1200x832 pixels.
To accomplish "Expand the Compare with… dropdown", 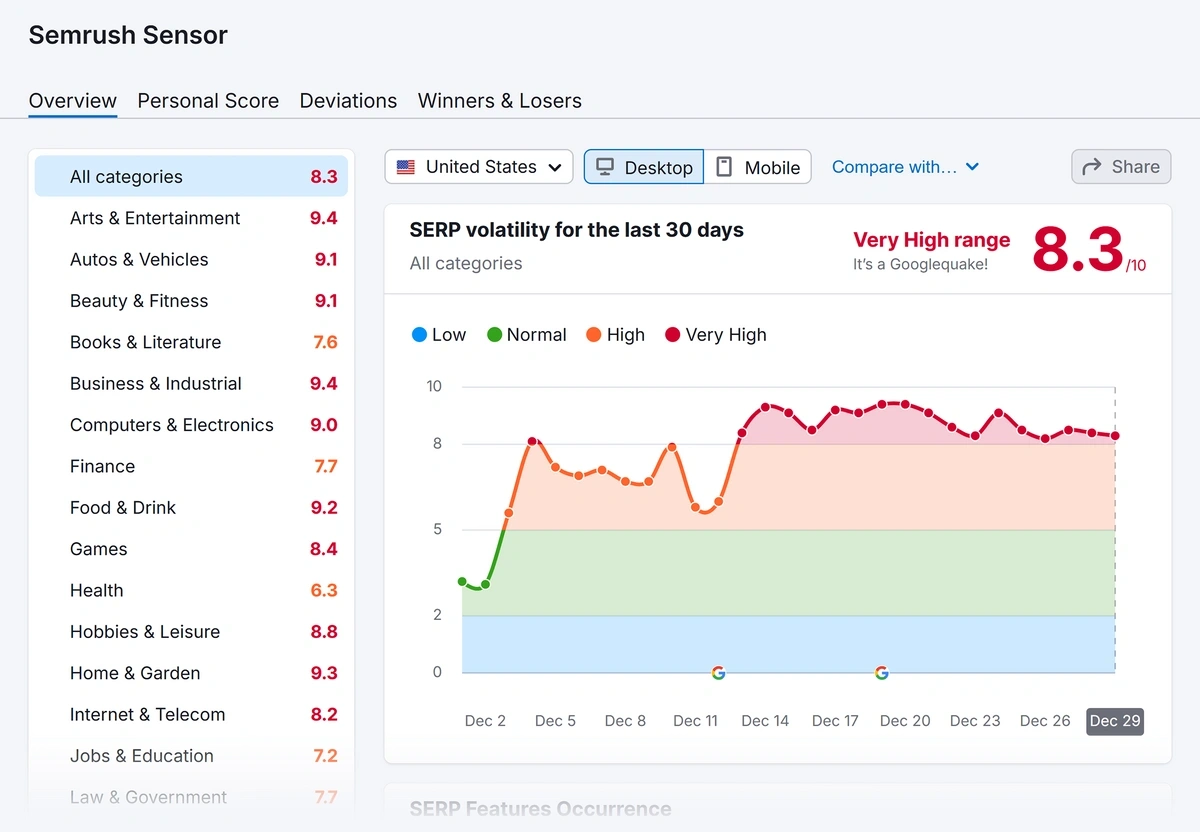I will (905, 167).
